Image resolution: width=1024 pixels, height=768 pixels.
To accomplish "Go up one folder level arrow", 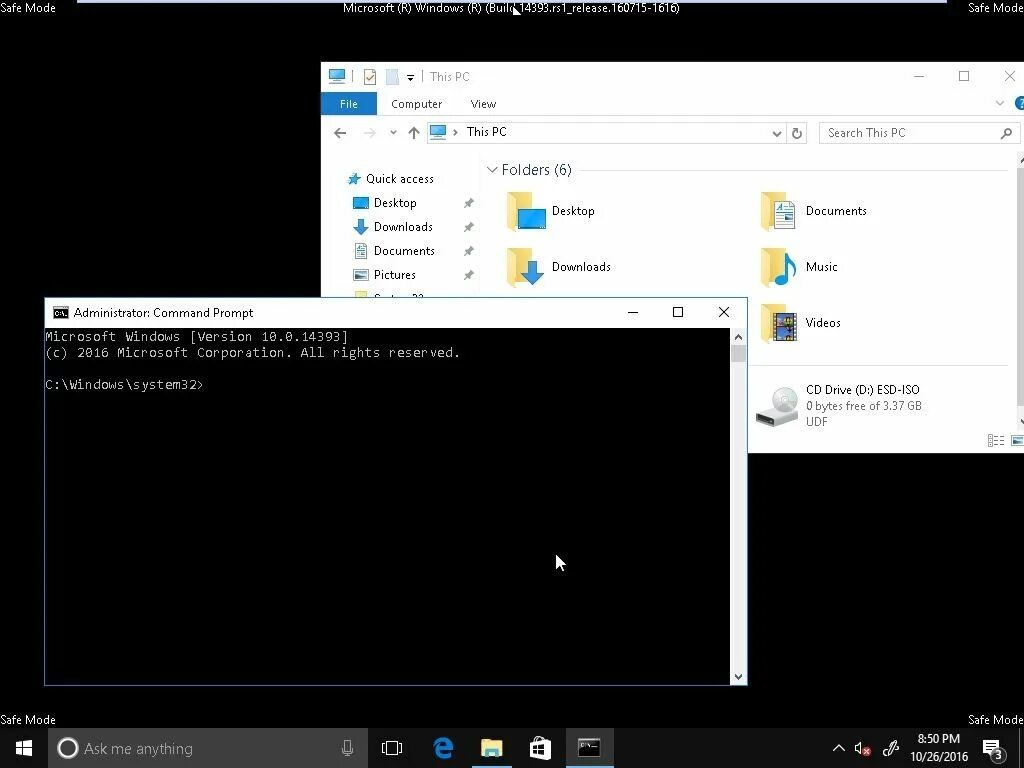I will click(x=413, y=133).
